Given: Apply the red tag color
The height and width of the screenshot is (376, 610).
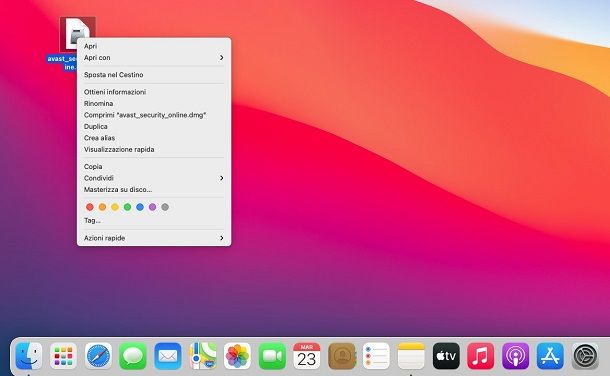Looking at the screenshot, I should click(89, 207).
